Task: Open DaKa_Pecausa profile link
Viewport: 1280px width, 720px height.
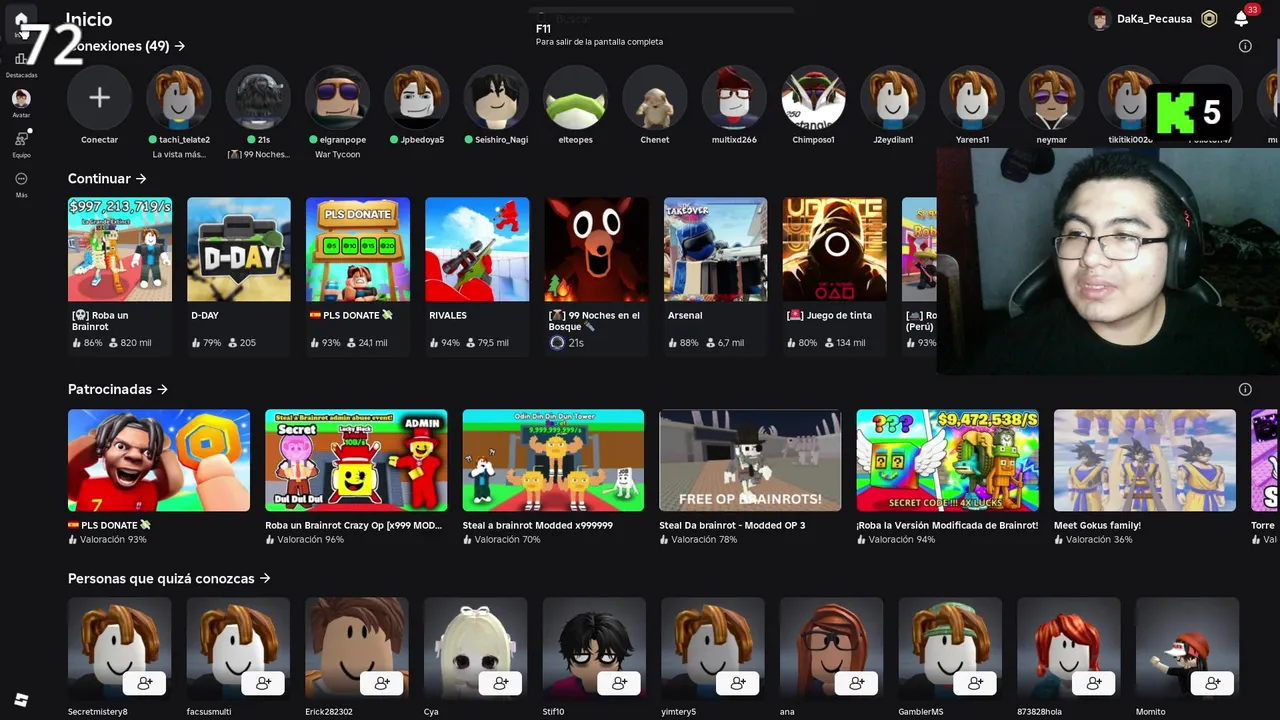Action: point(1140,19)
